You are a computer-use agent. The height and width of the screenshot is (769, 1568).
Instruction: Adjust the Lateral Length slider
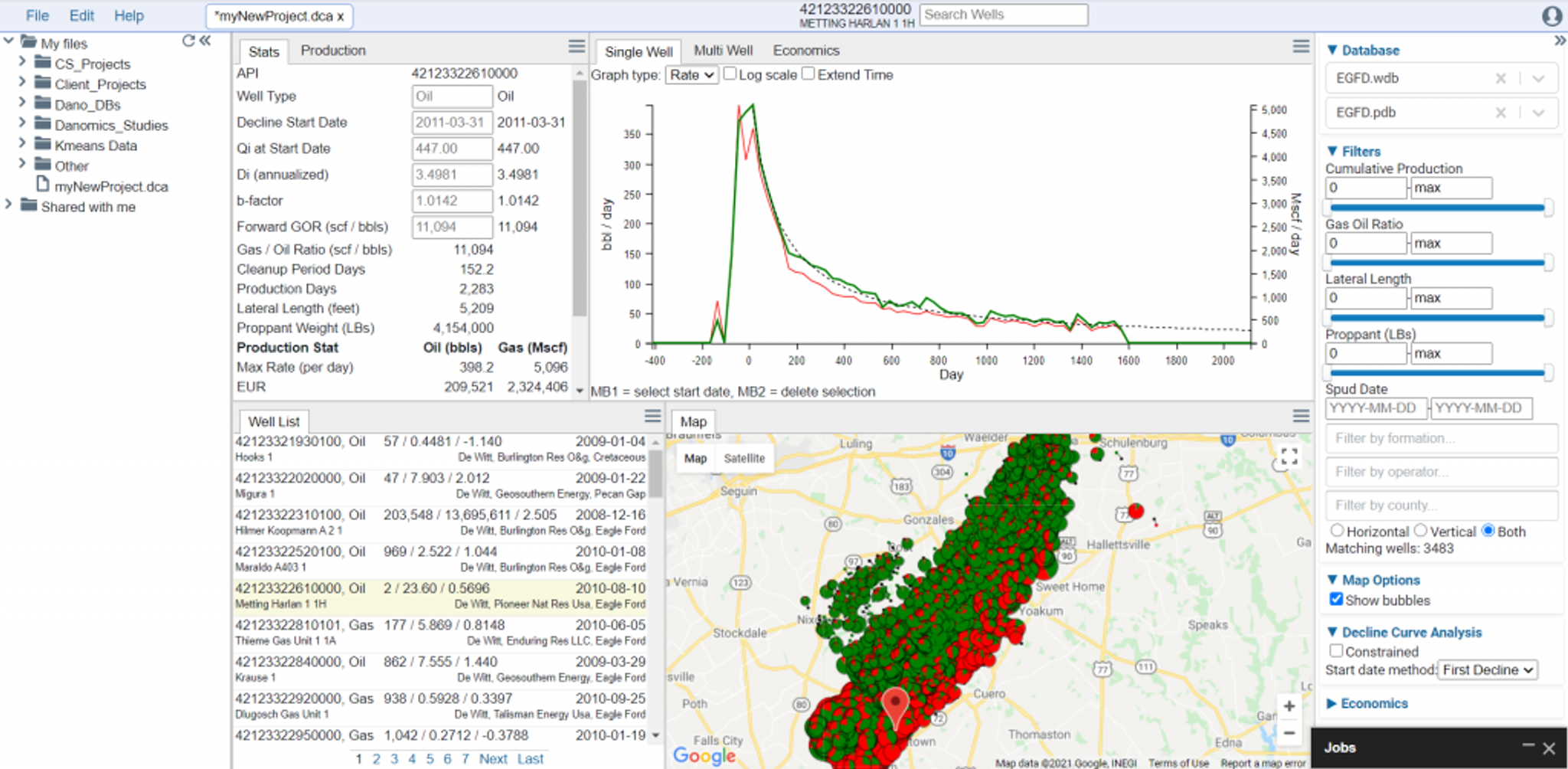(x=1437, y=317)
